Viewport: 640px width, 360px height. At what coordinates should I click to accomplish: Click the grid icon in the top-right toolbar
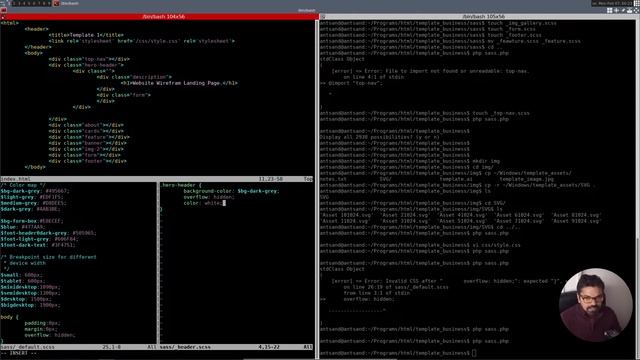pyautogui.click(x=609, y=11)
